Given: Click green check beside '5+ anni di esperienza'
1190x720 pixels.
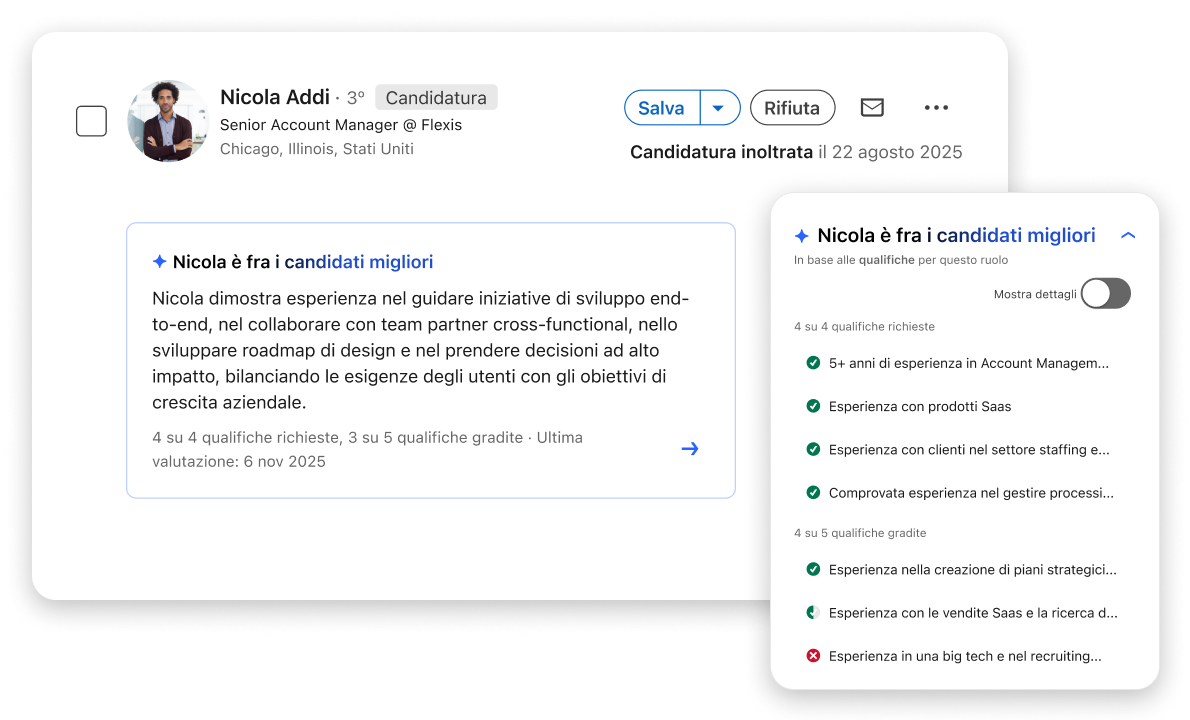Looking at the screenshot, I should click(x=813, y=363).
